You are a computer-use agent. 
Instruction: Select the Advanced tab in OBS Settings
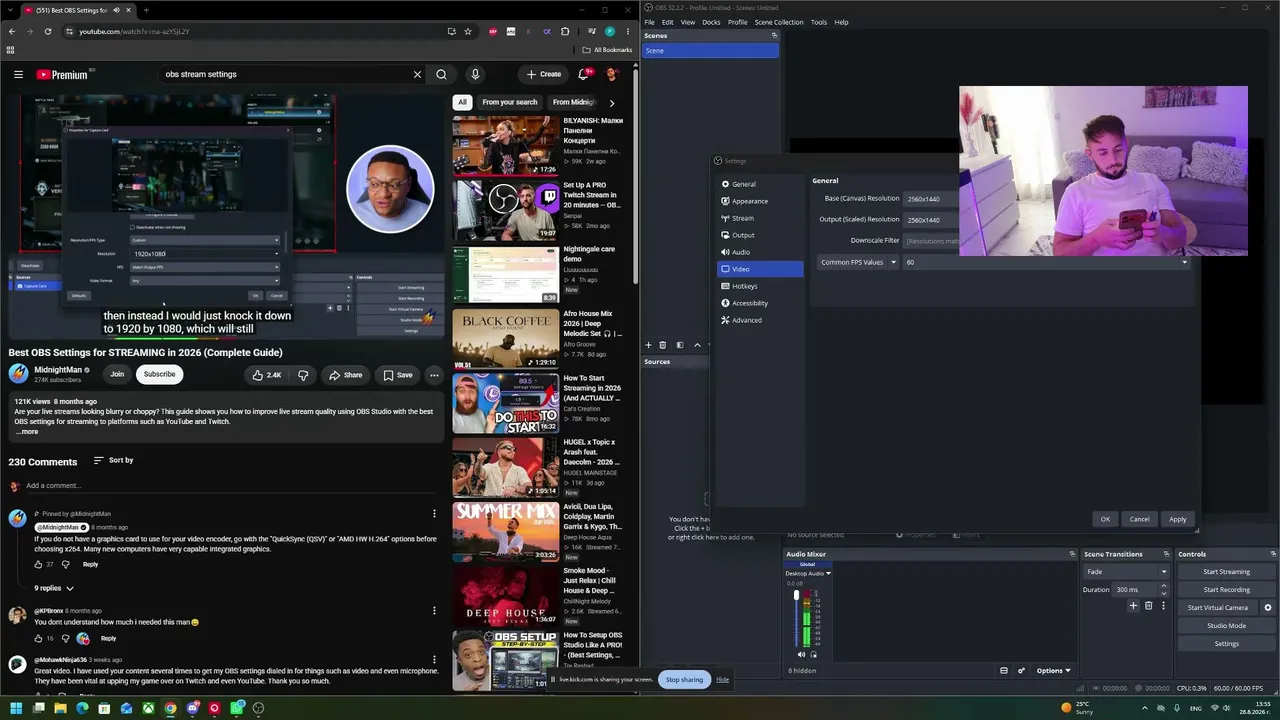click(x=760, y=320)
